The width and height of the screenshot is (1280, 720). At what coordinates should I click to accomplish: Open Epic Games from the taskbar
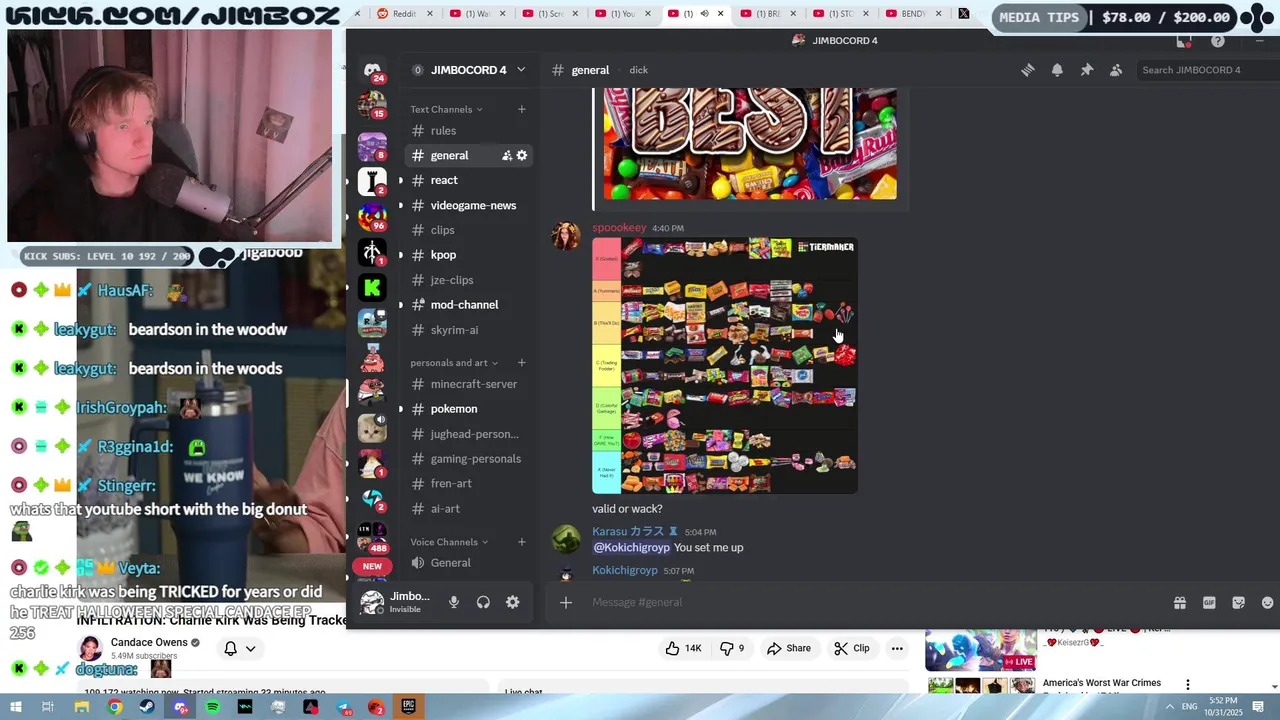click(408, 707)
